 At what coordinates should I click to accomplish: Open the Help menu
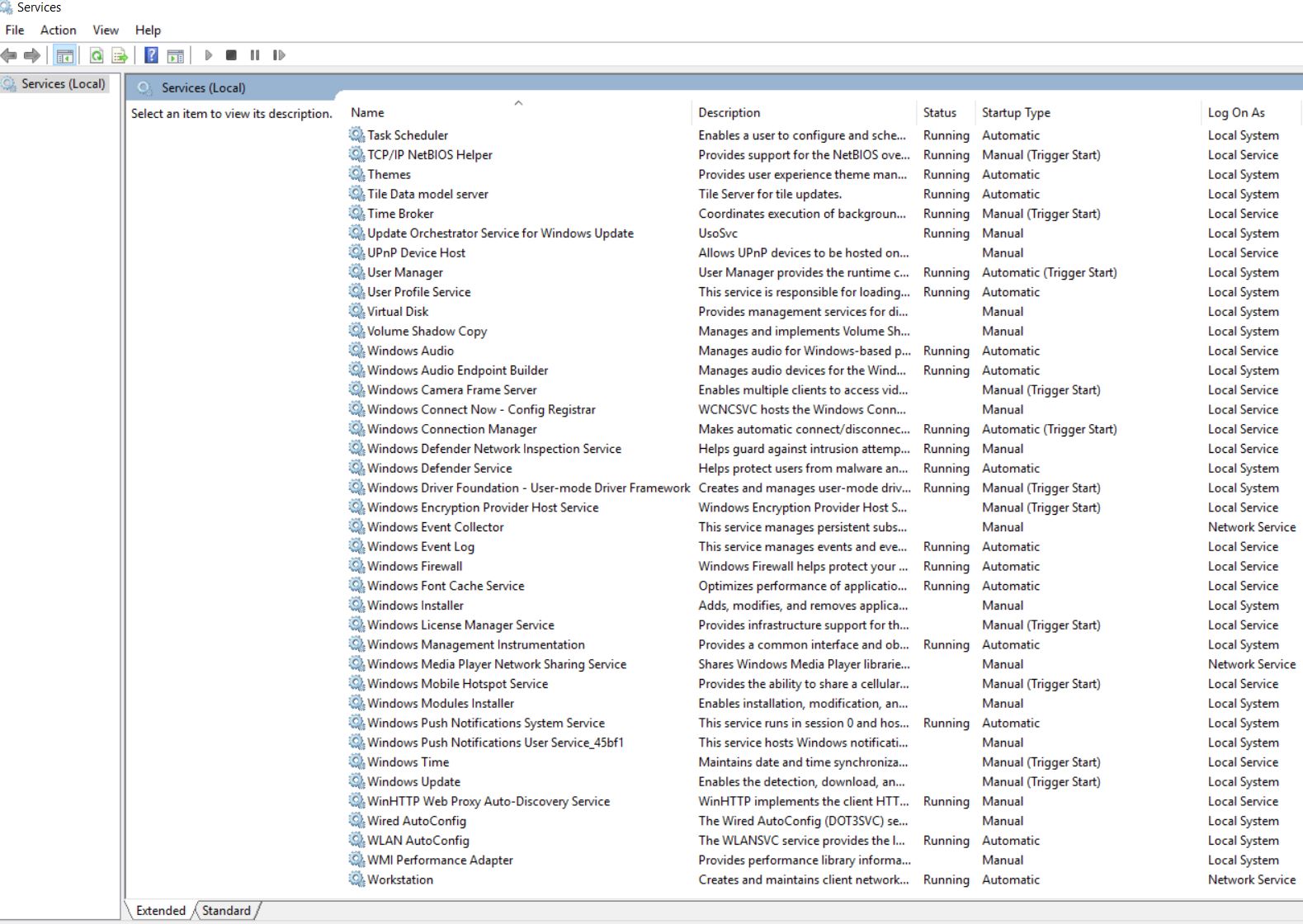[x=148, y=30]
